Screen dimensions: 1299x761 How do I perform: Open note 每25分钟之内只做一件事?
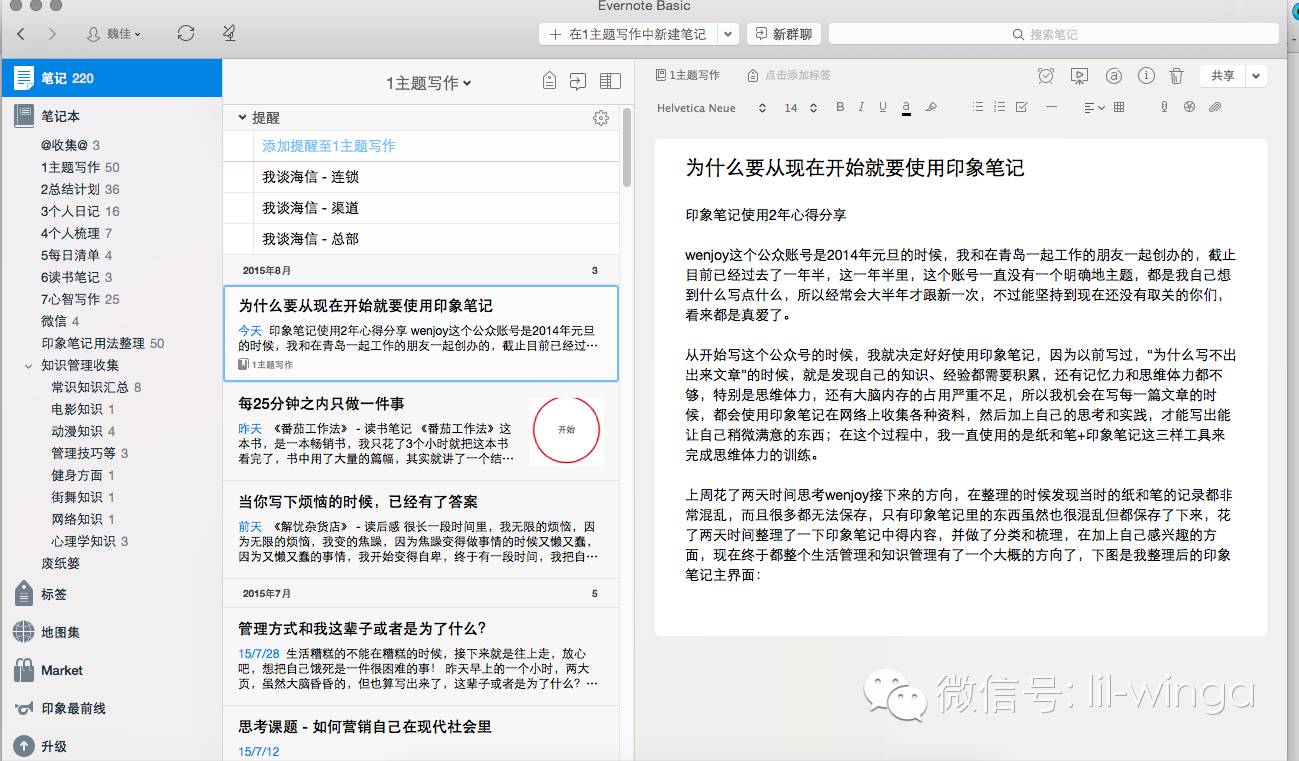click(x=421, y=431)
